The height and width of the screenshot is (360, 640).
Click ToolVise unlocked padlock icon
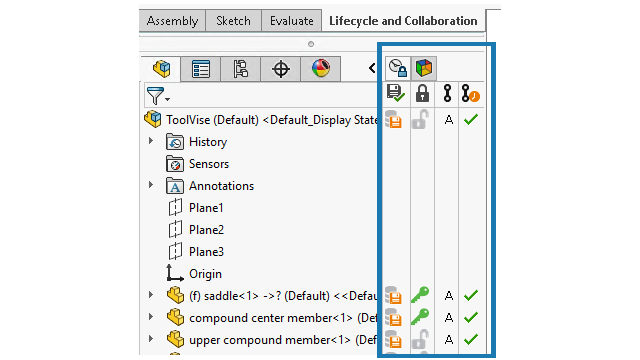(x=420, y=119)
